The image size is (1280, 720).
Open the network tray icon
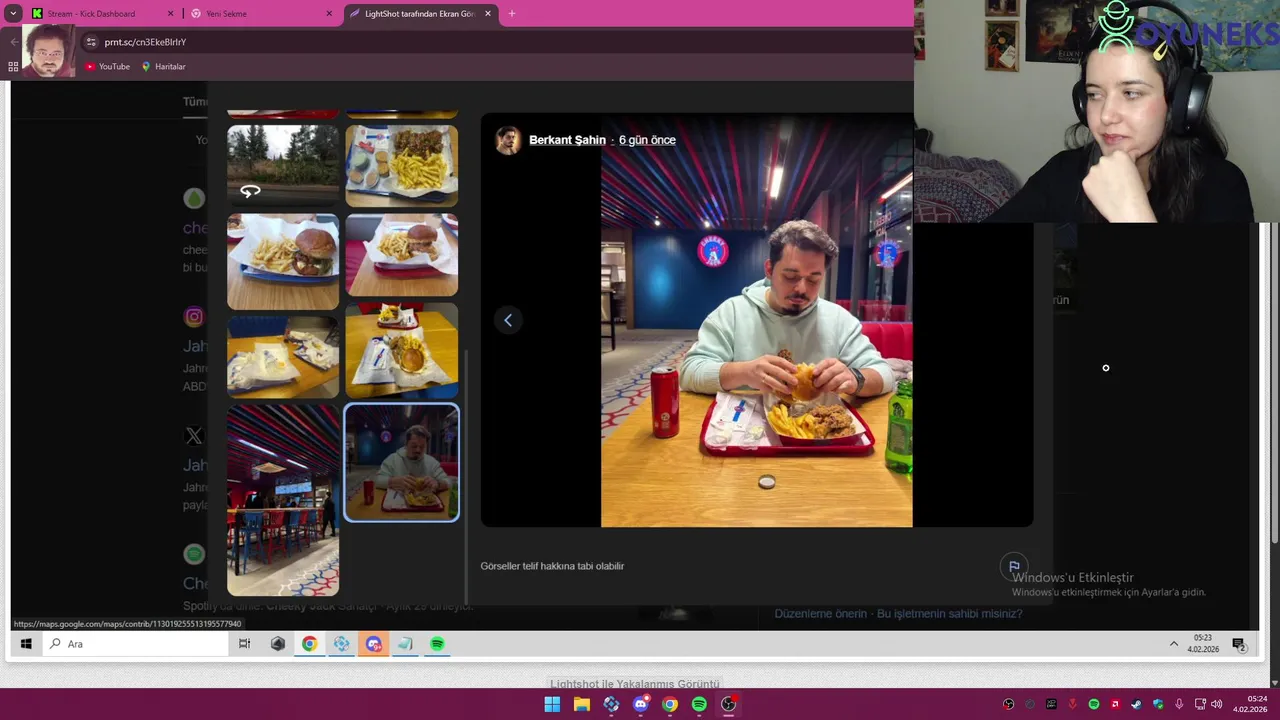(1198, 704)
